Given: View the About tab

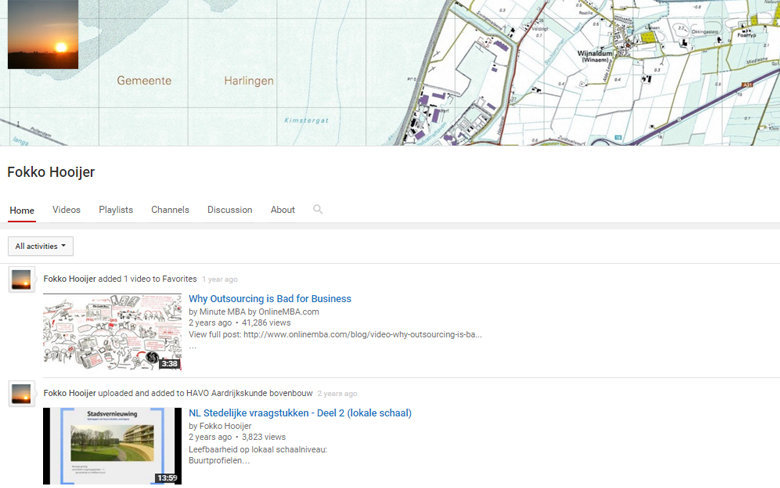Looking at the screenshot, I should (x=283, y=209).
